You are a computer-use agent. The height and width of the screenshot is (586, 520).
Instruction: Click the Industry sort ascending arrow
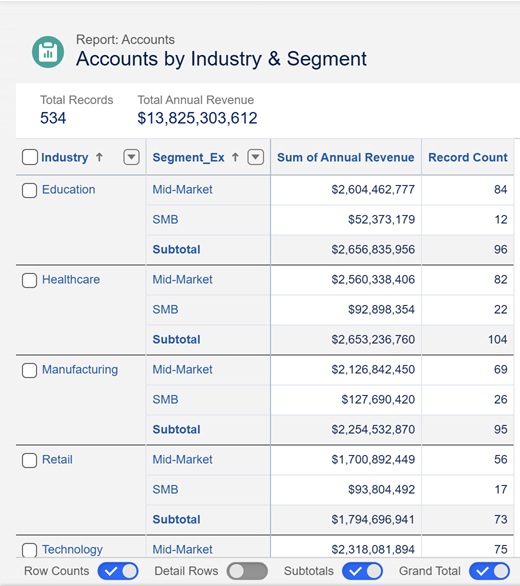click(99, 157)
